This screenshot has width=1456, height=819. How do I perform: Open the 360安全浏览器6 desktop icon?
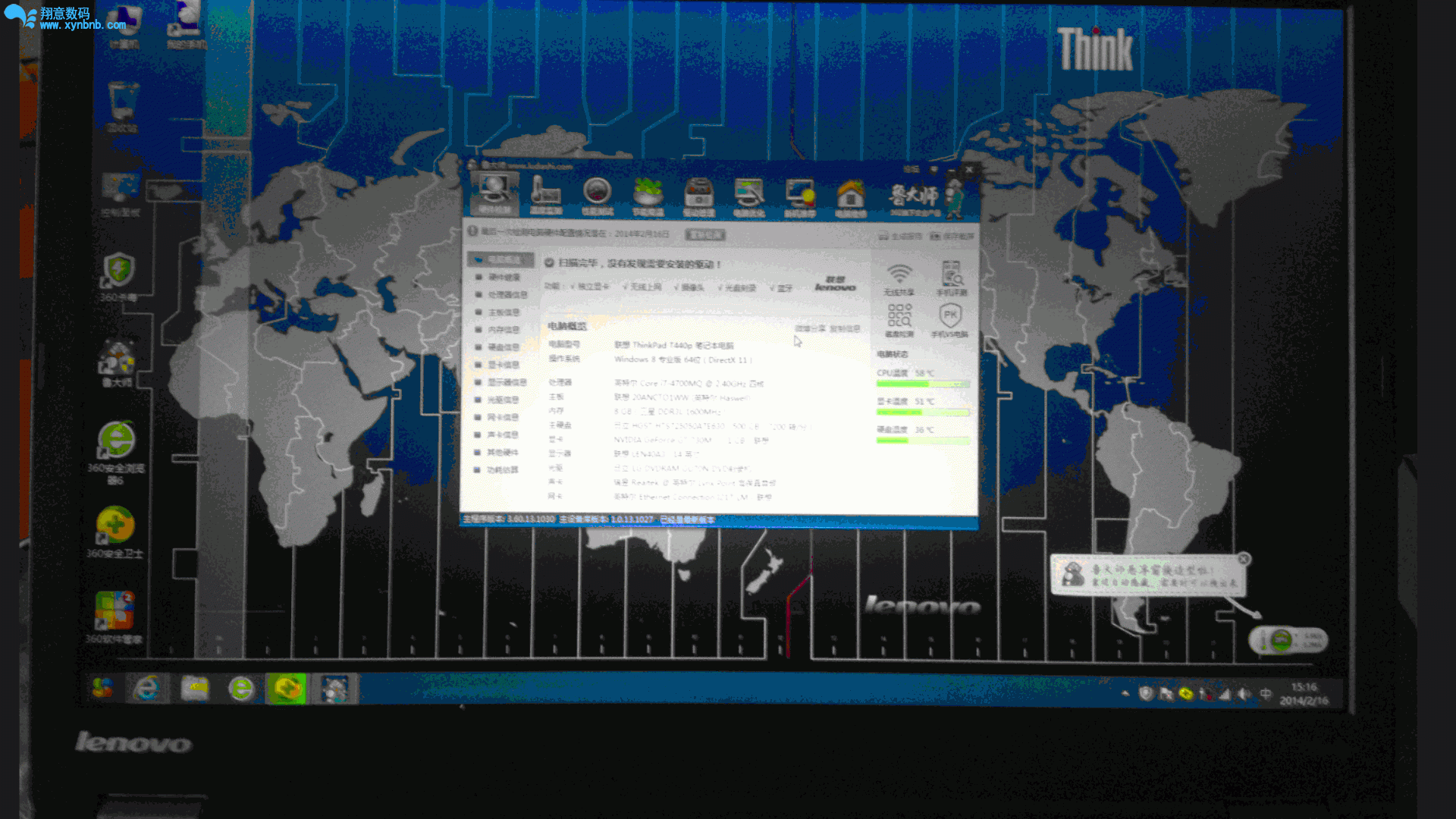[x=116, y=453]
